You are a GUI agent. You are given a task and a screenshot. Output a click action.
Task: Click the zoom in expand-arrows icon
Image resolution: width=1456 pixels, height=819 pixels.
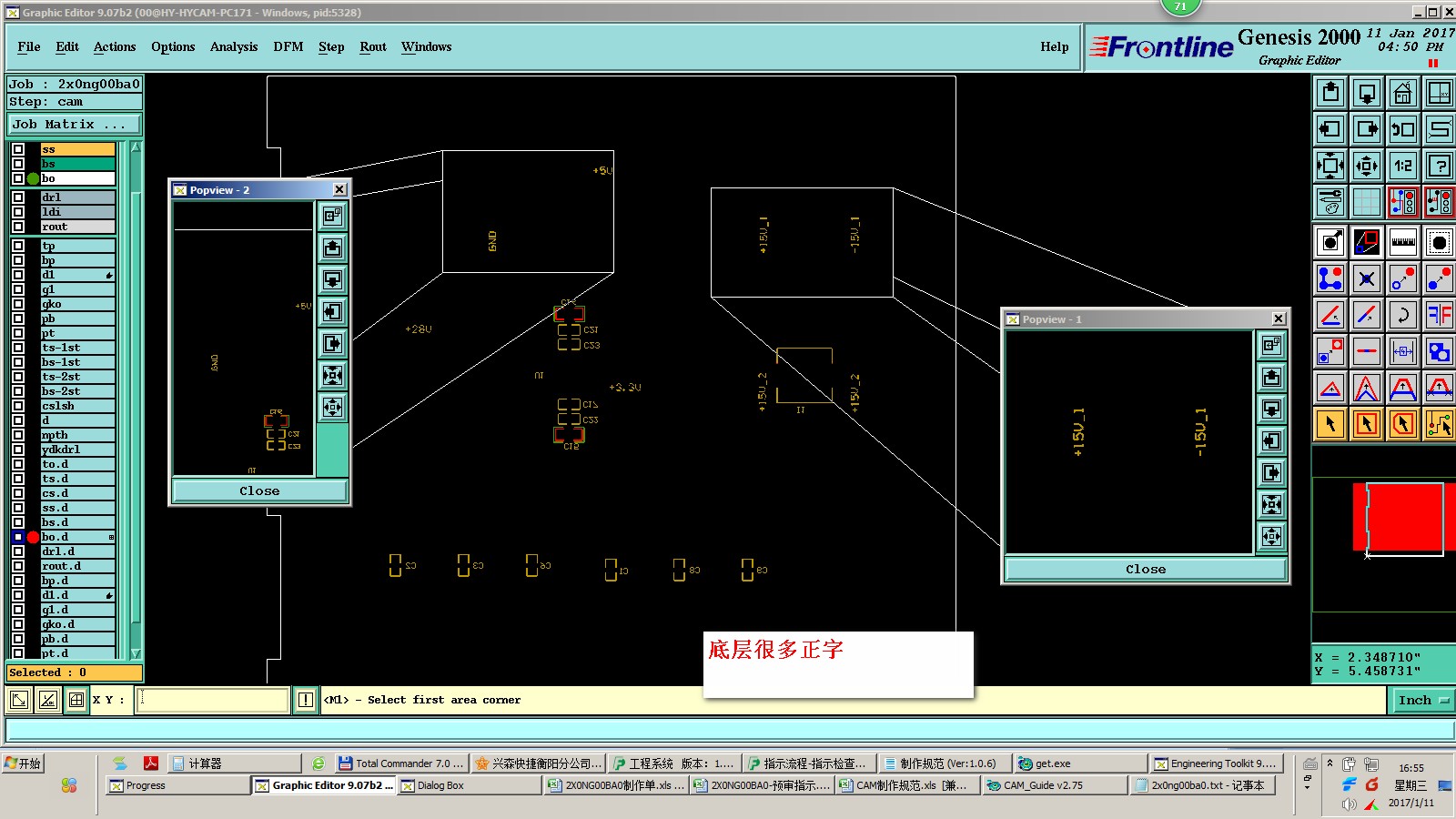[1330, 166]
